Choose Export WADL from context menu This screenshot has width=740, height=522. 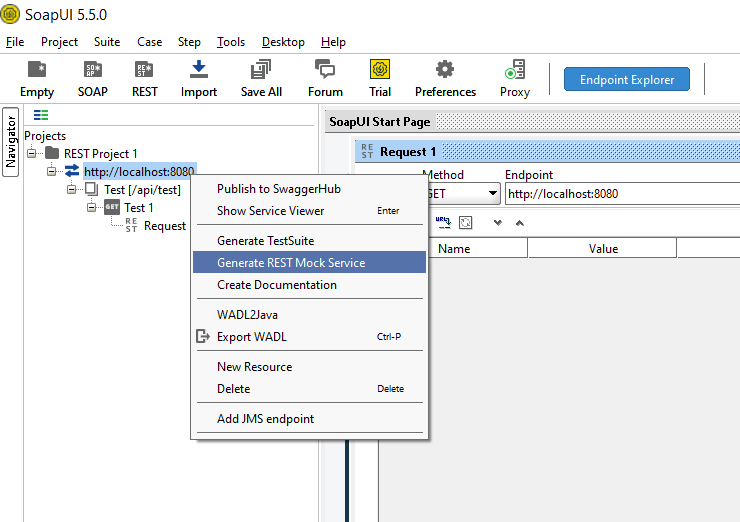pyautogui.click(x=252, y=337)
